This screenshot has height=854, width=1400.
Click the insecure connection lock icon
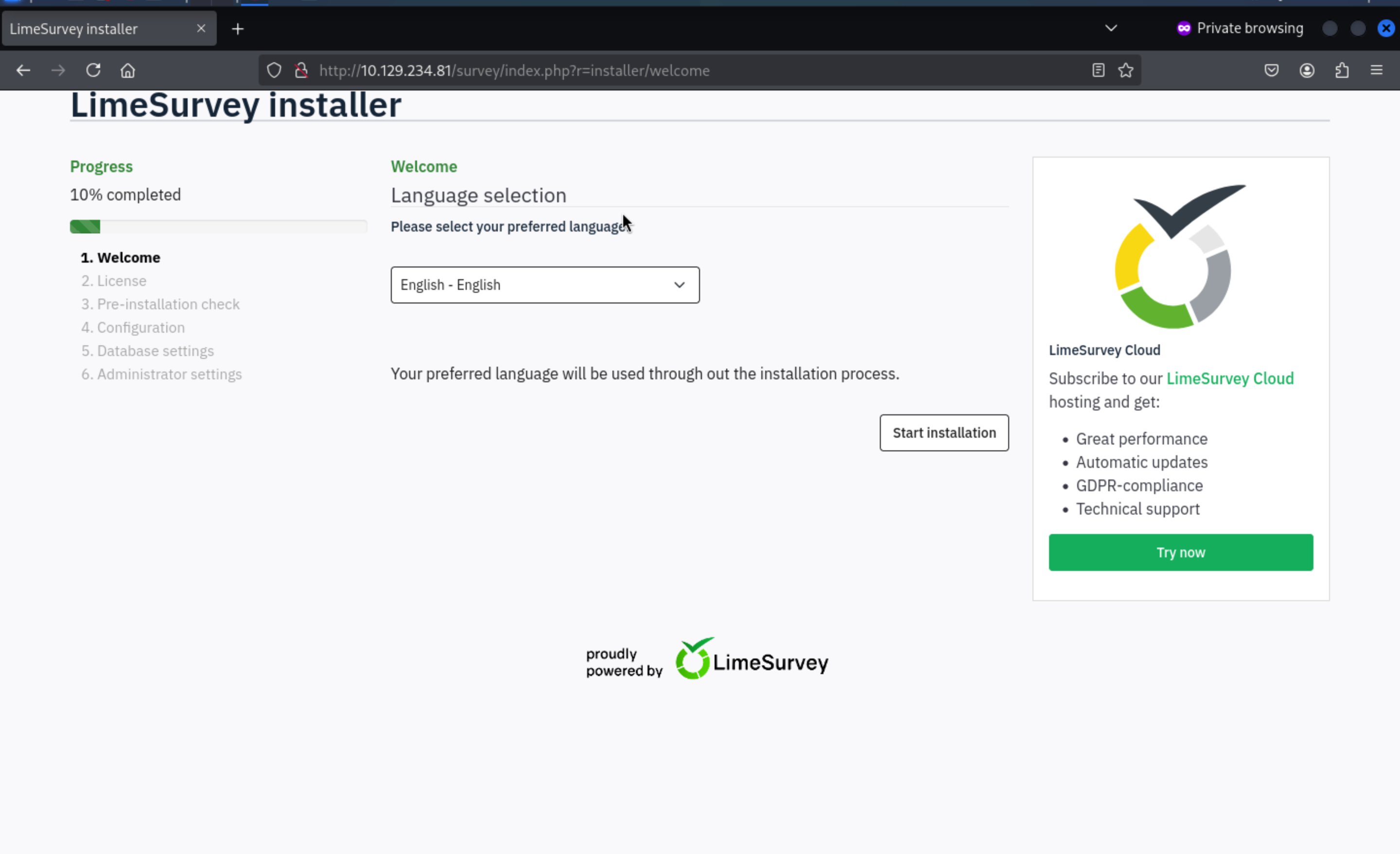(x=301, y=71)
